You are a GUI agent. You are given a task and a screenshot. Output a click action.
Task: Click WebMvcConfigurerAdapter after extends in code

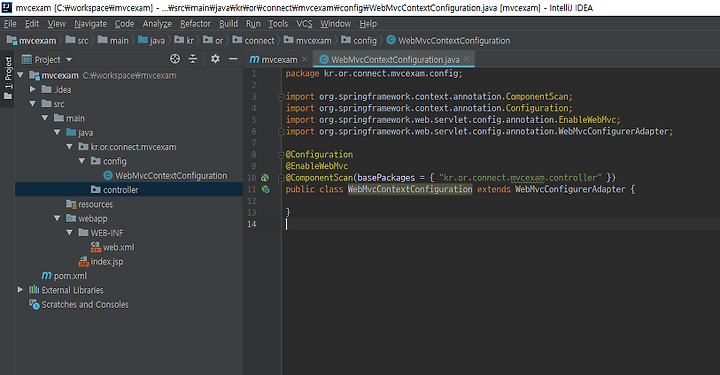(570, 189)
